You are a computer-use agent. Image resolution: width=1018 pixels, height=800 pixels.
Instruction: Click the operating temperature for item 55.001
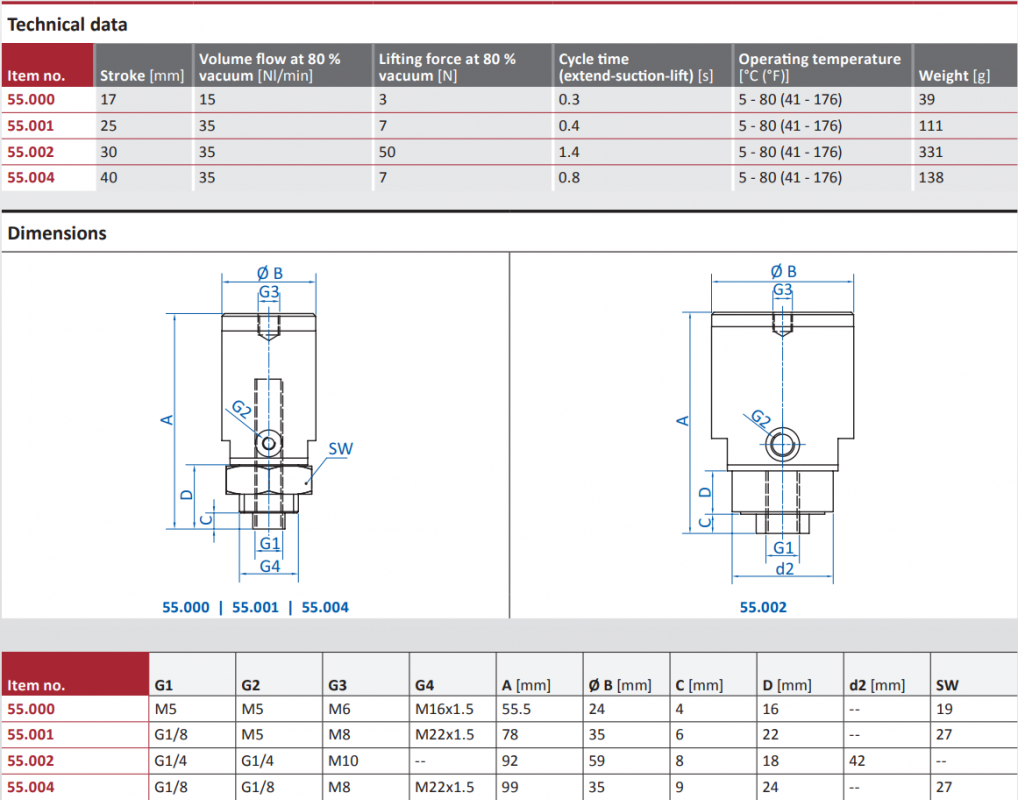coord(790,125)
